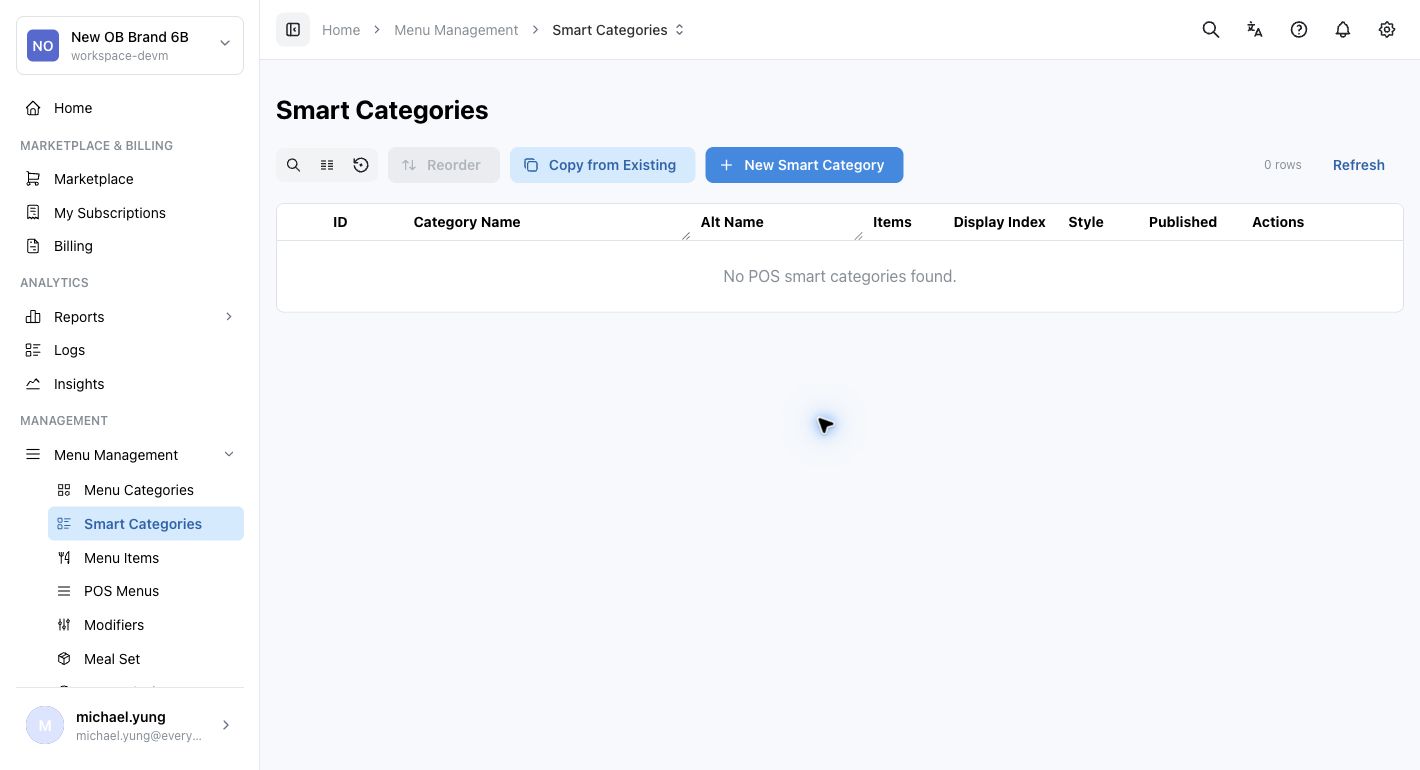The width and height of the screenshot is (1420, 770).
Task: Open the Smart Categories breadcrumb dropdown
Action: click(680, 30)
